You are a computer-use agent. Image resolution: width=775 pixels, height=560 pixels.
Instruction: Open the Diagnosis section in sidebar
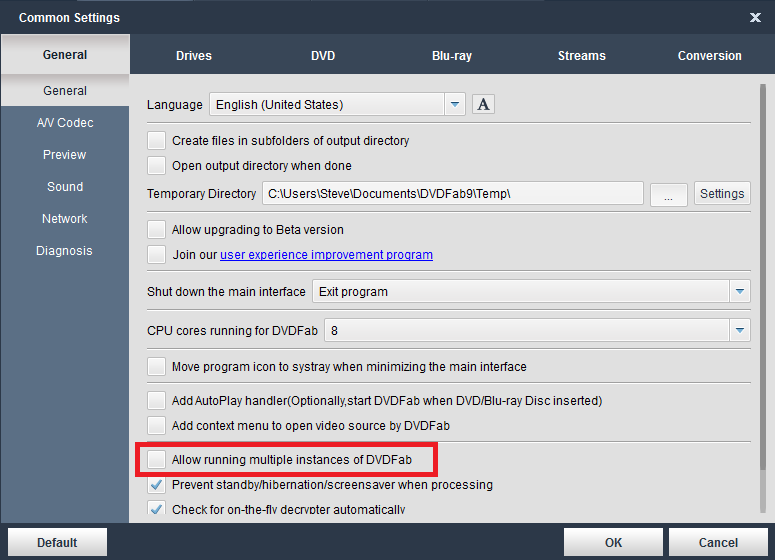(65, 251)
